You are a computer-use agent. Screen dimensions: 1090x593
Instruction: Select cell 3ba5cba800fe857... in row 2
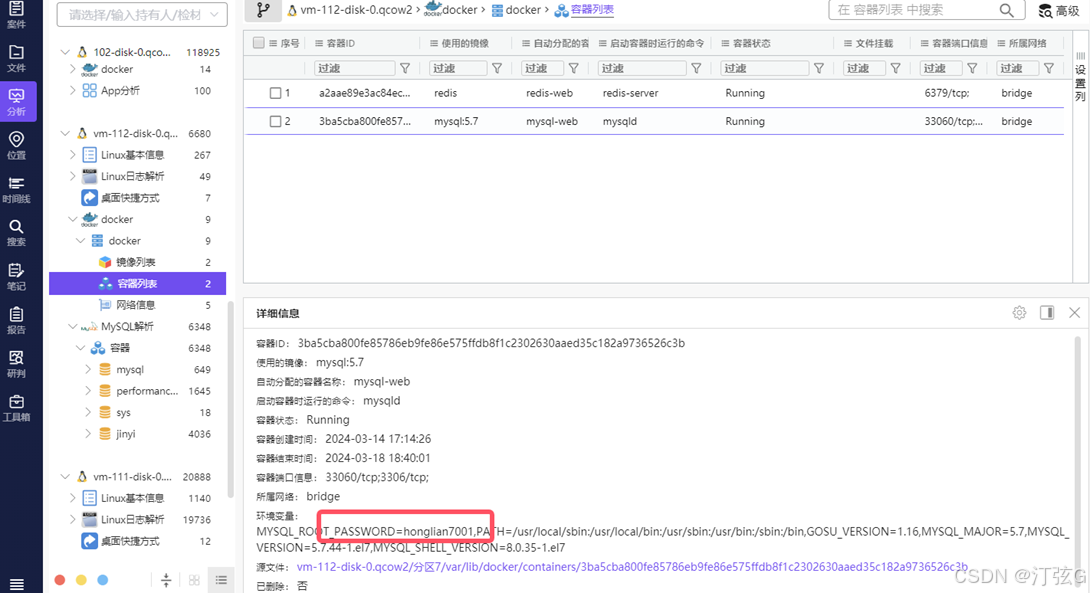(x=365, y=122)
